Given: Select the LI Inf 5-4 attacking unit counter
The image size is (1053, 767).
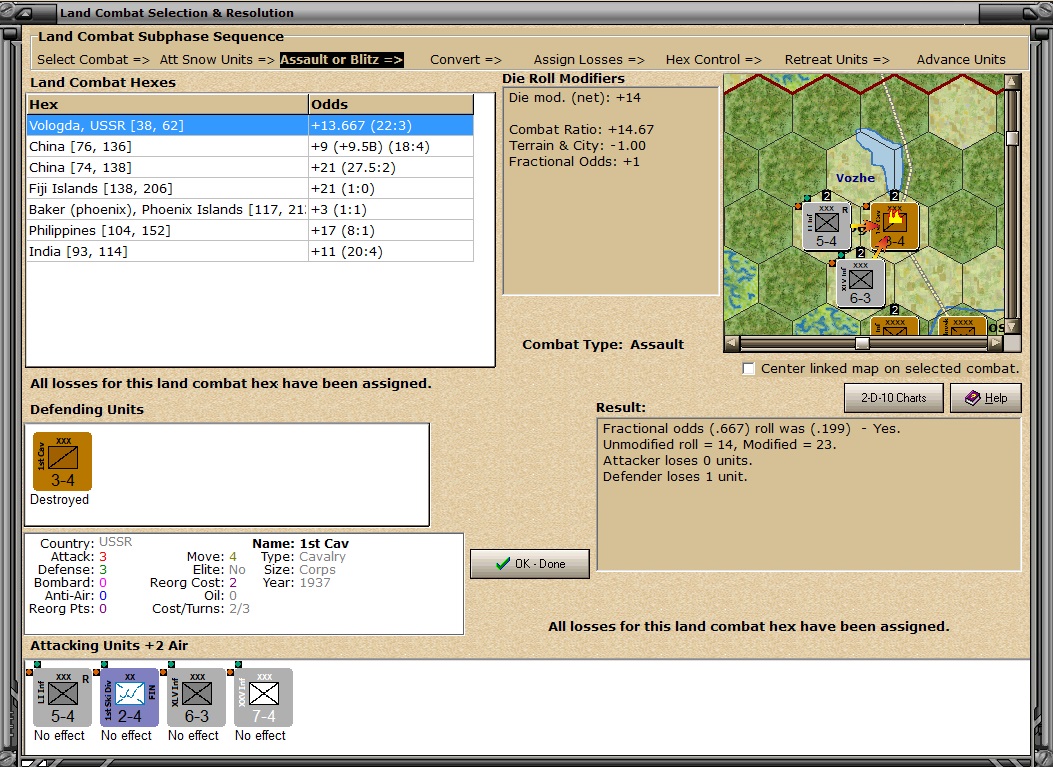Looking at the screenshot, I should (62, 697).
